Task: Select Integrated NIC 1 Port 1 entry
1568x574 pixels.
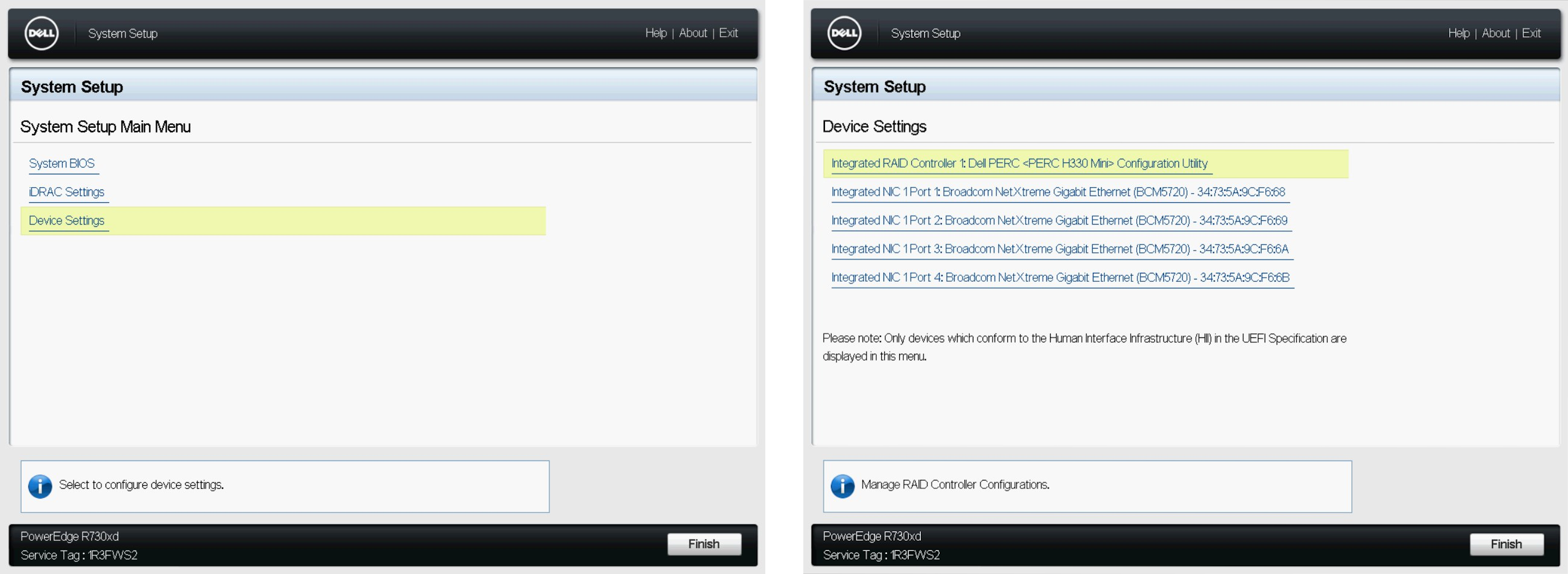Action: point(1058,192)
